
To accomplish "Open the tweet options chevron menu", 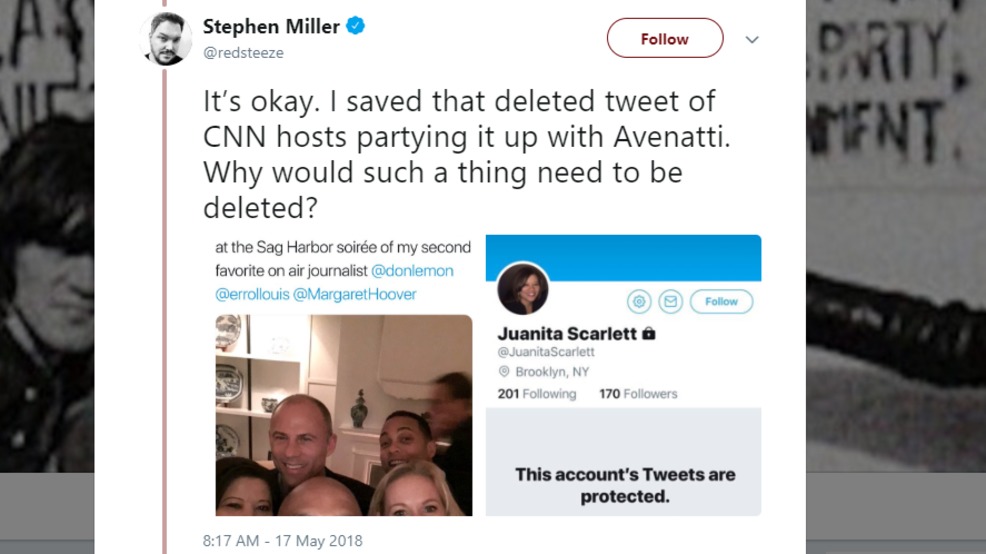I will [752, 40].
